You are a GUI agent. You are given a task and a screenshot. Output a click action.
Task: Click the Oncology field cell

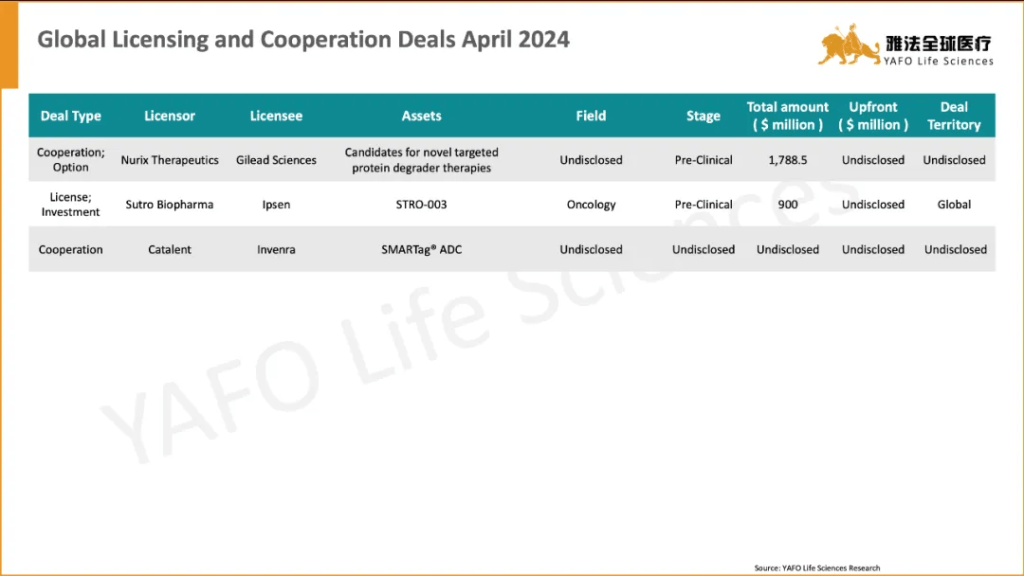[x=591, y=205]
